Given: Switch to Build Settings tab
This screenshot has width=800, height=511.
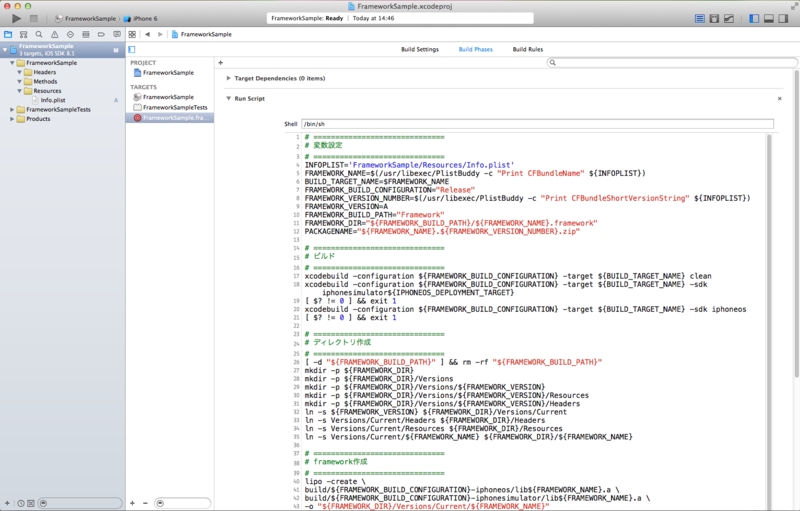Looking at the screenshot, I should (420, 49).
